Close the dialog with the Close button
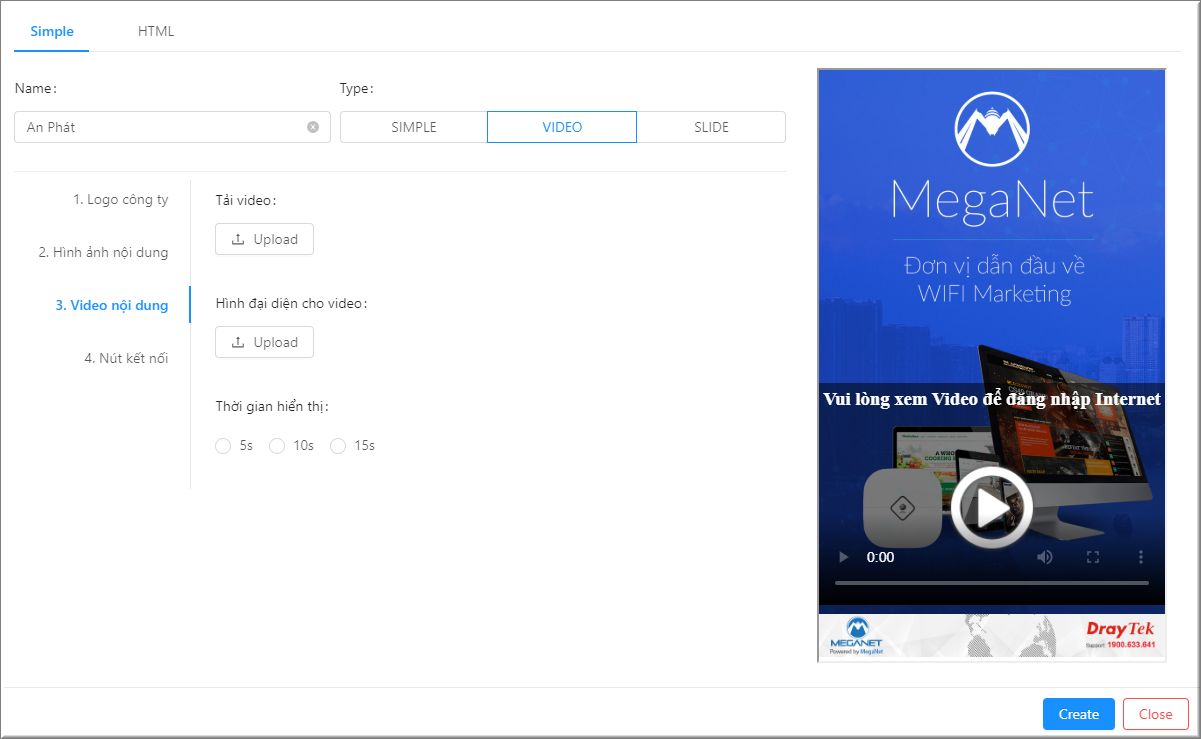The height and width of the screenshot is (739, 1201). (x=1155, y=714)
